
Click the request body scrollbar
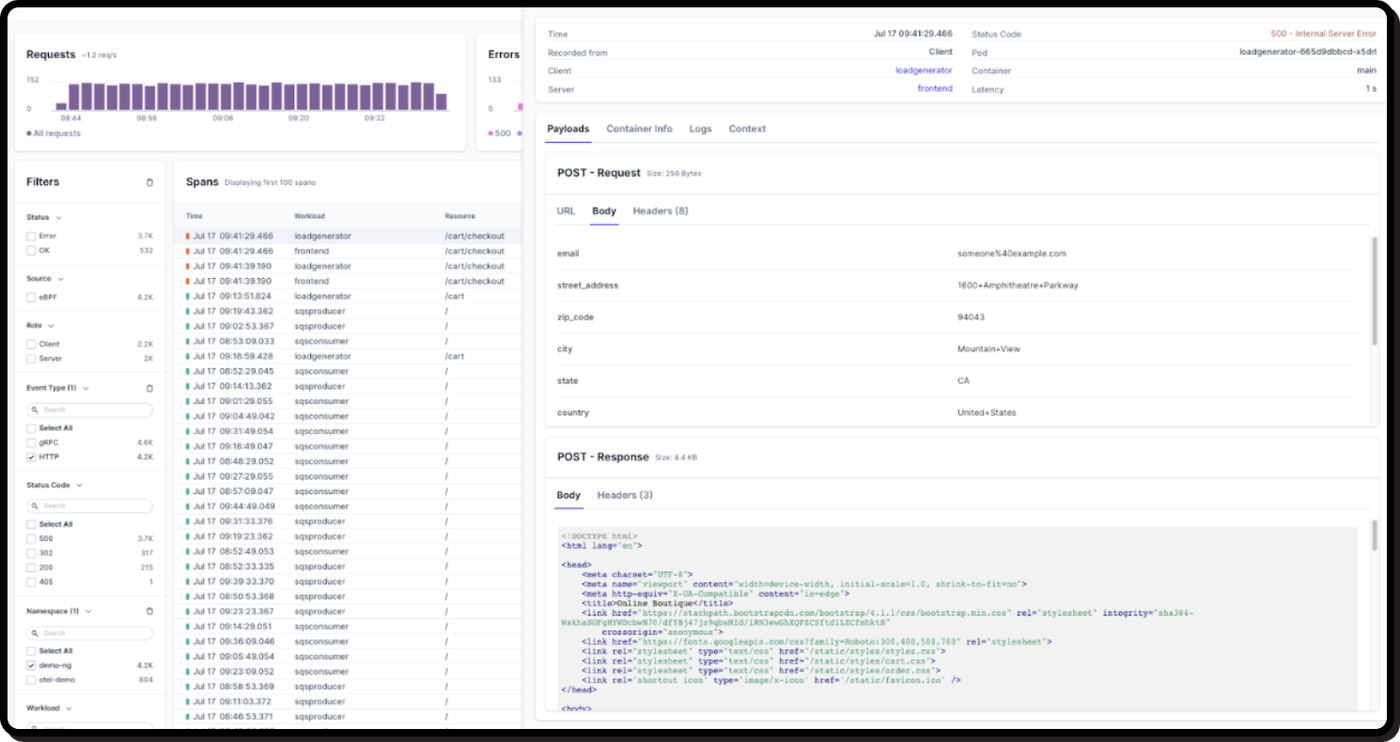[x=1374, y=290]
